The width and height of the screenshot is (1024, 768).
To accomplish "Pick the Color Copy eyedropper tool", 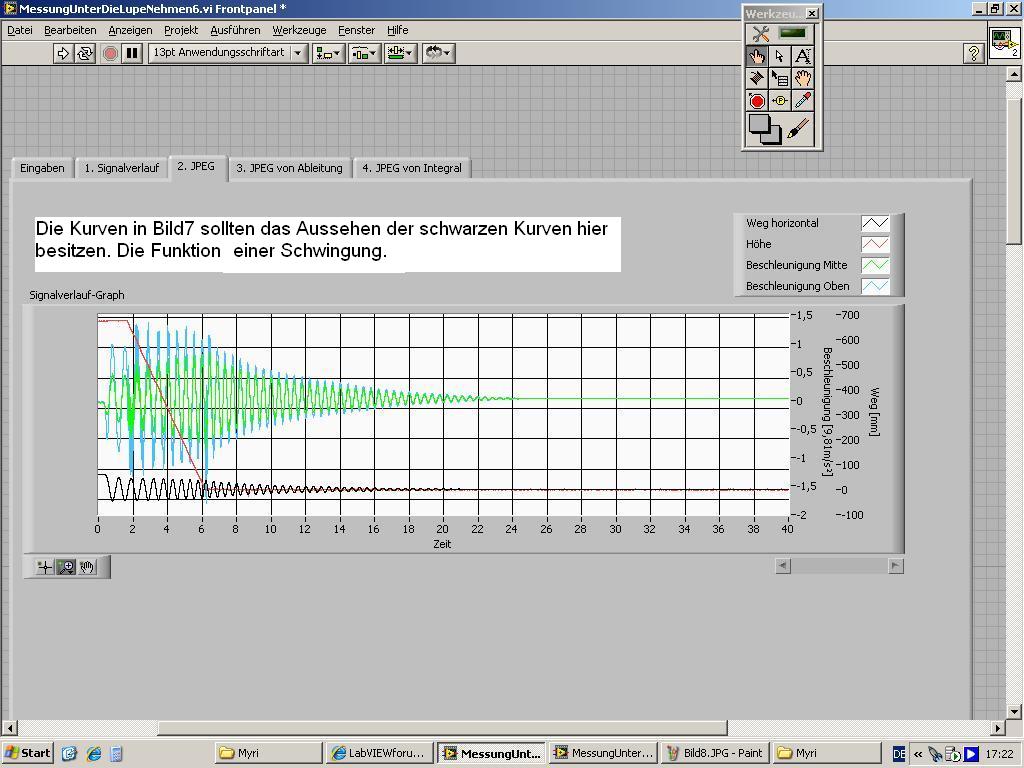I will (802, 101).
